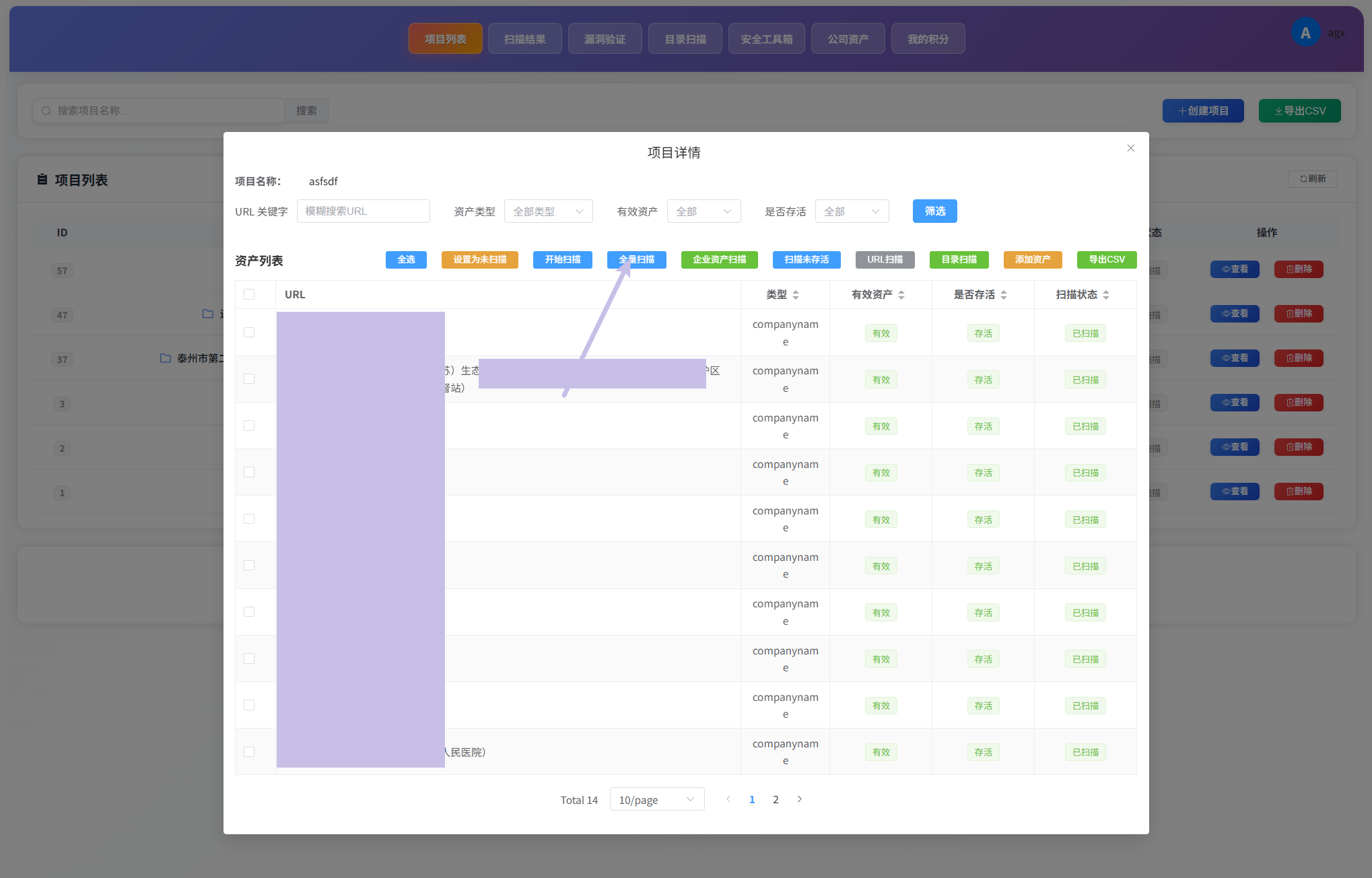Switch to the 项目列表 tab
This screenshot has width=1372, height=878.
tap(445, 39)
